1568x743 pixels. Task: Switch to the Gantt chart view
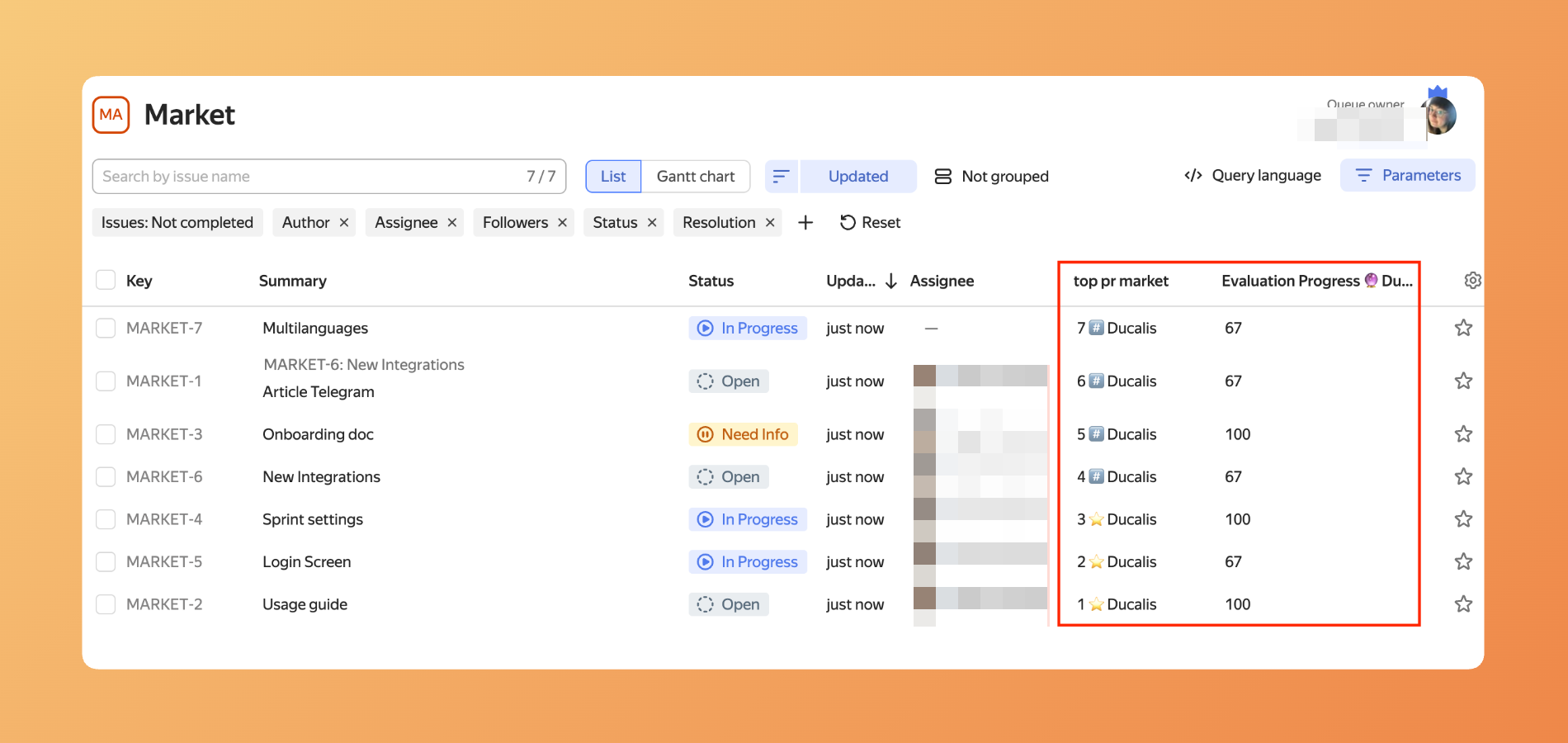[695, 177]
